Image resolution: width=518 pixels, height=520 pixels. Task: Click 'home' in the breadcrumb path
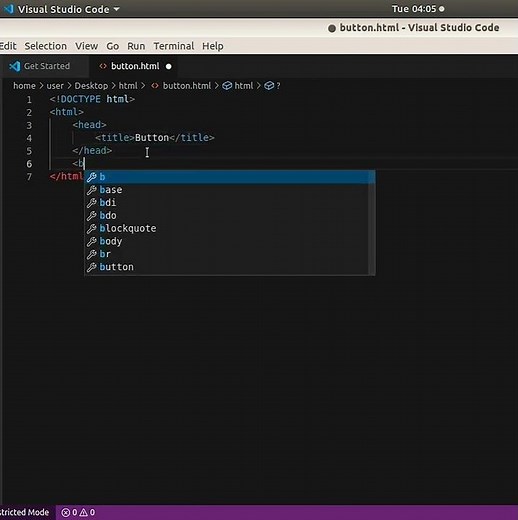click(24, 86)
